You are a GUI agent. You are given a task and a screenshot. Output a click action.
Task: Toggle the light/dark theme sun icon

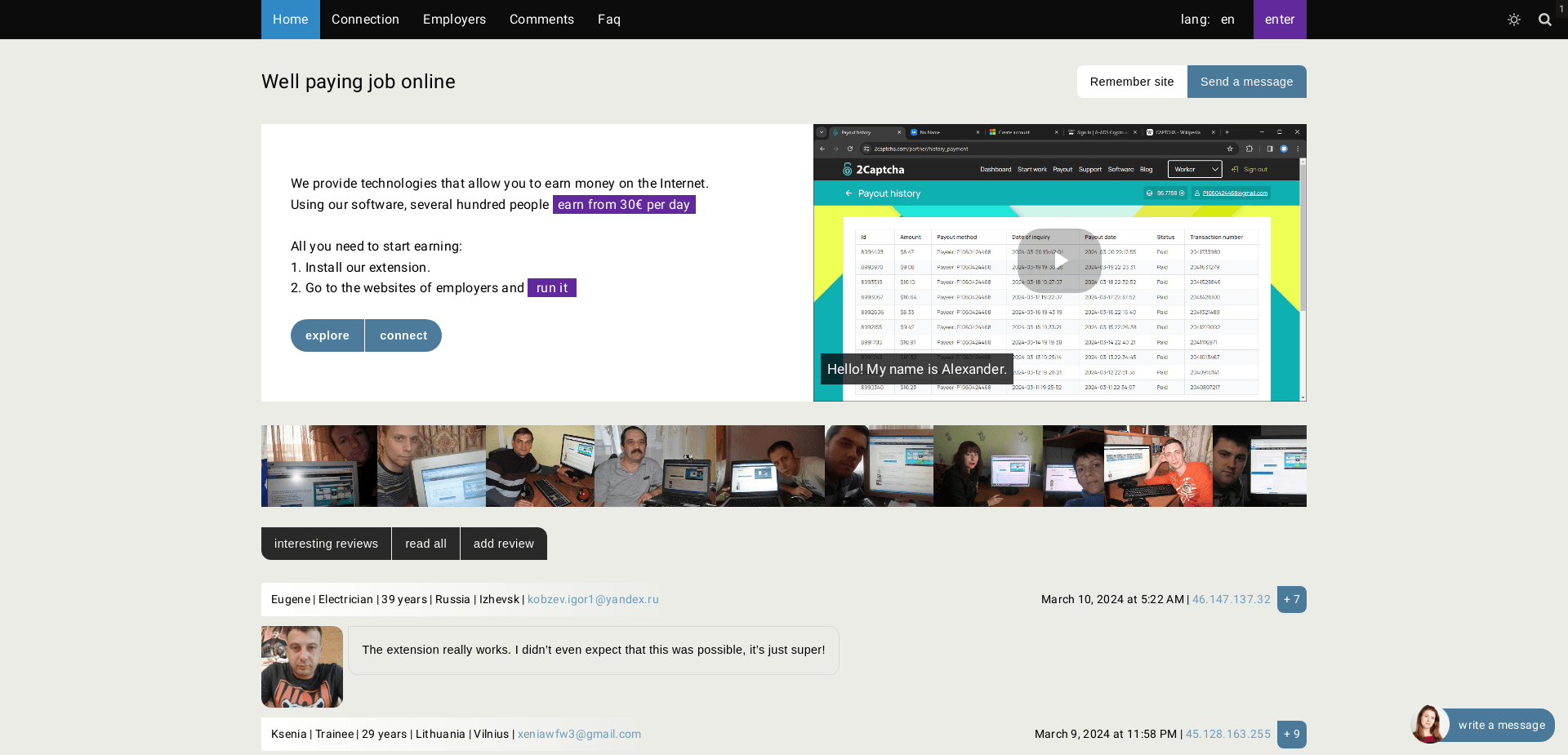[1513, 20]
